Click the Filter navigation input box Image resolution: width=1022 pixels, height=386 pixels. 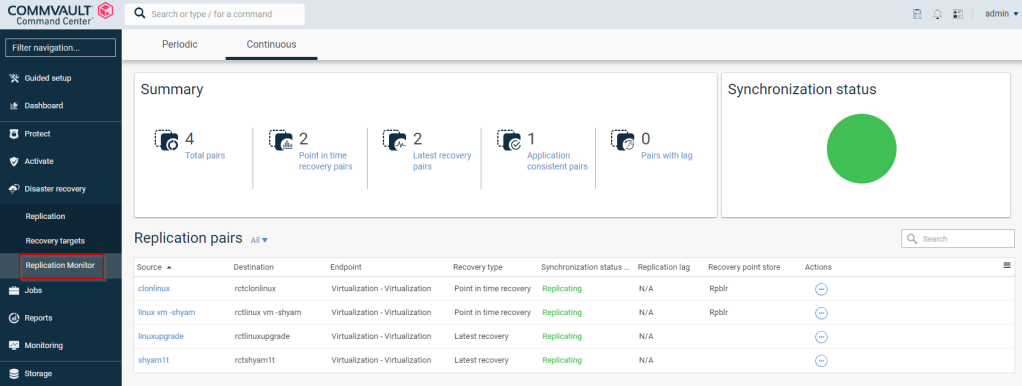click(61, 48)
